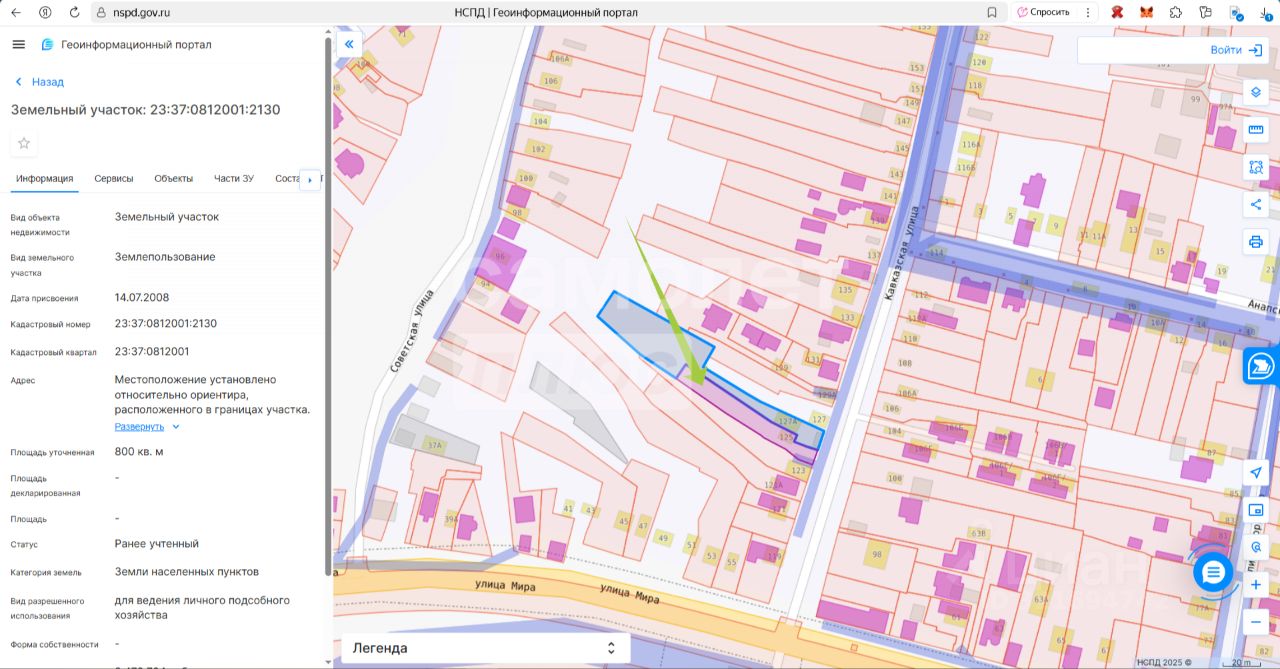Zoom out the map with the minus button
Image resolution: width=1280 pixels, height=669 pixels.
coord(1256,622)
